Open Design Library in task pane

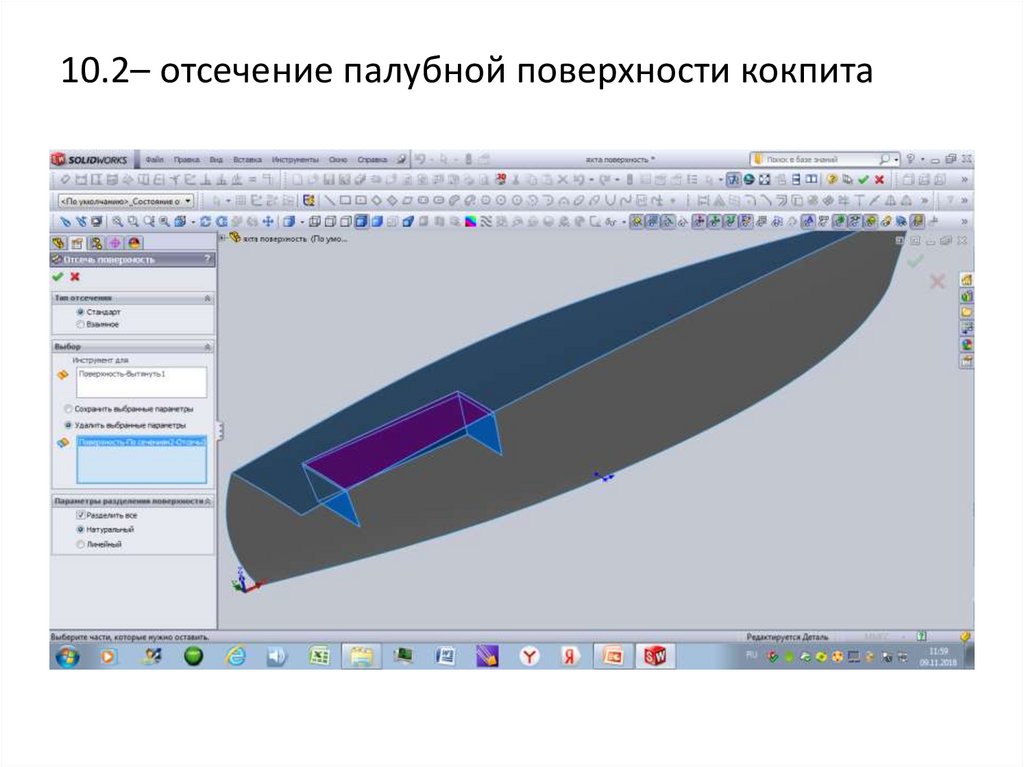pyautogui.click(x=967, y=296)
